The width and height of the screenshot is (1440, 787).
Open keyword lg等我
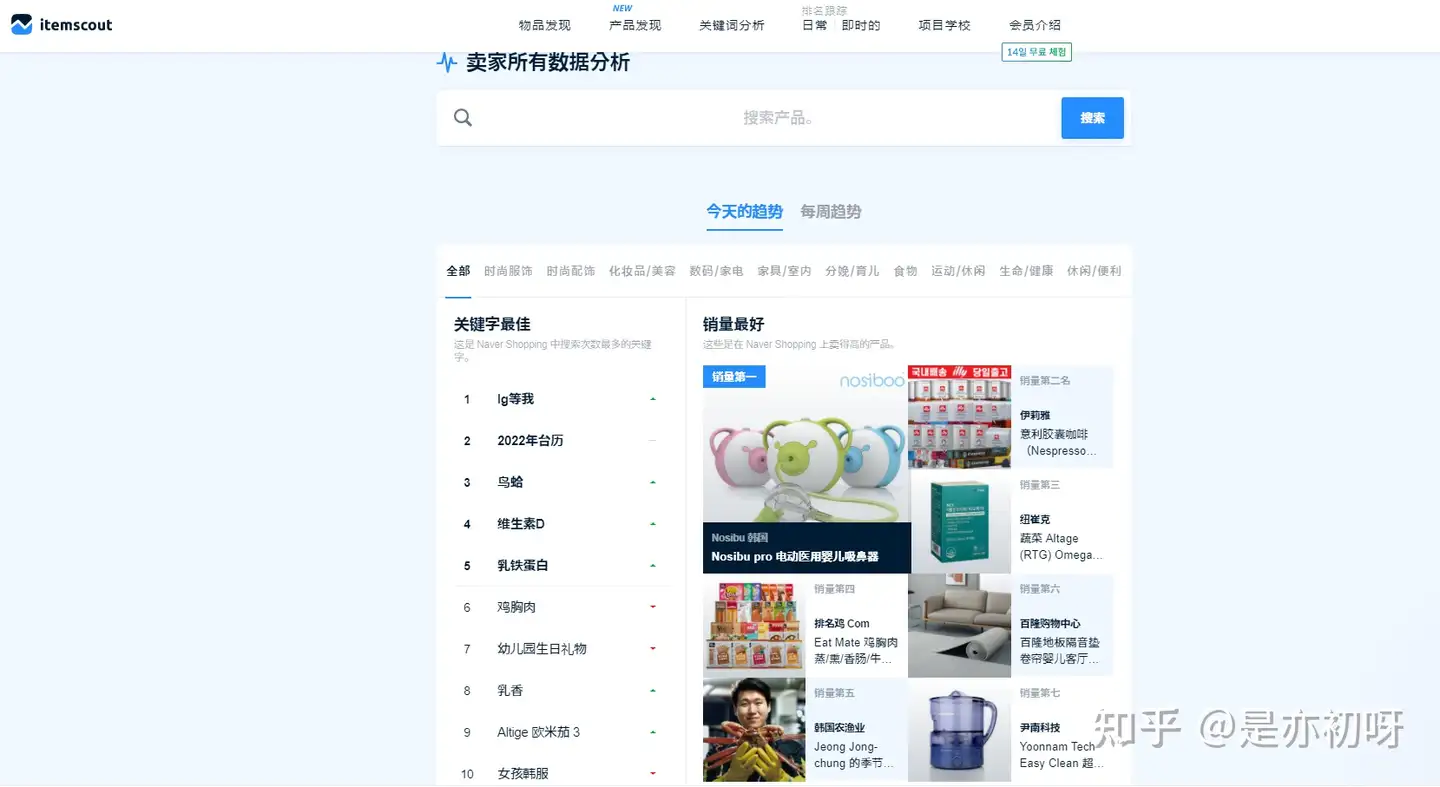(516, 399)
